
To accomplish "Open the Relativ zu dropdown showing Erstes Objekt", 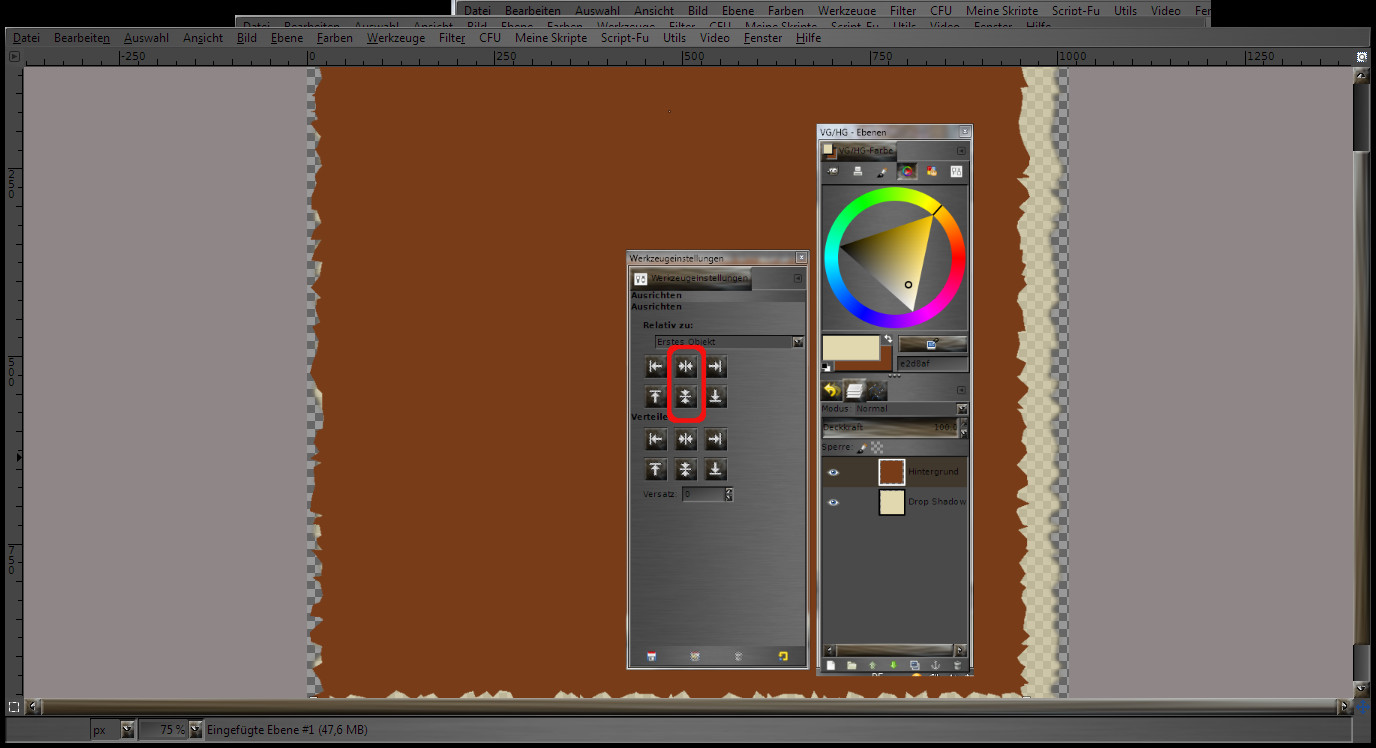I will (x=729, y=342).
